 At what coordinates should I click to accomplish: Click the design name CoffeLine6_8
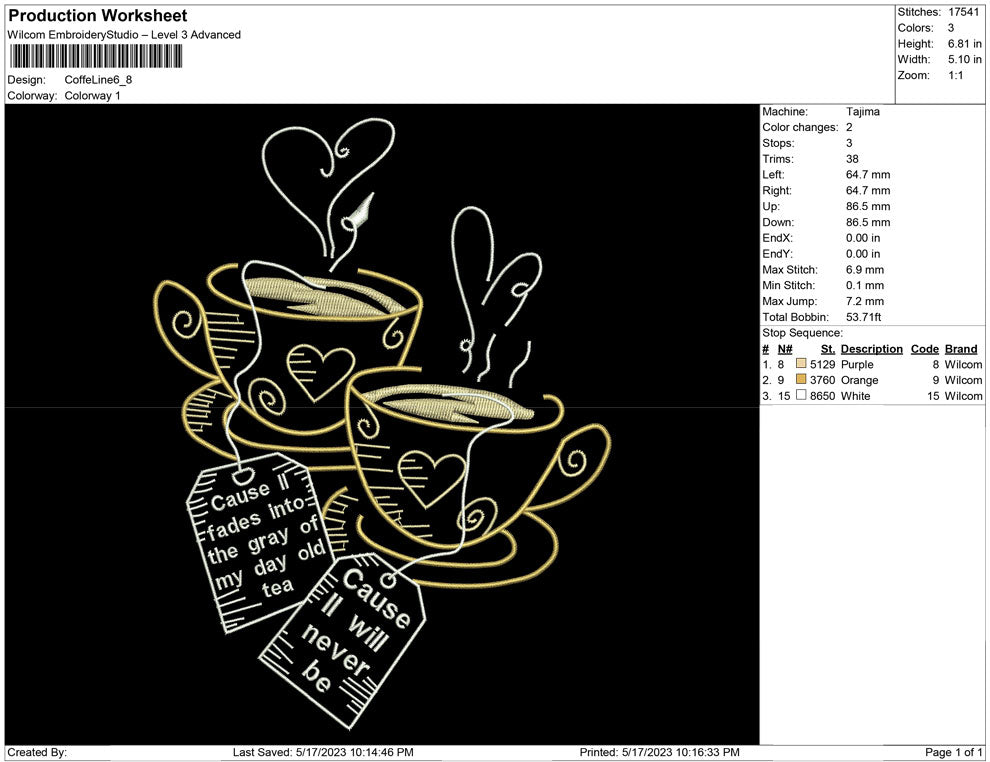point(98,80)
